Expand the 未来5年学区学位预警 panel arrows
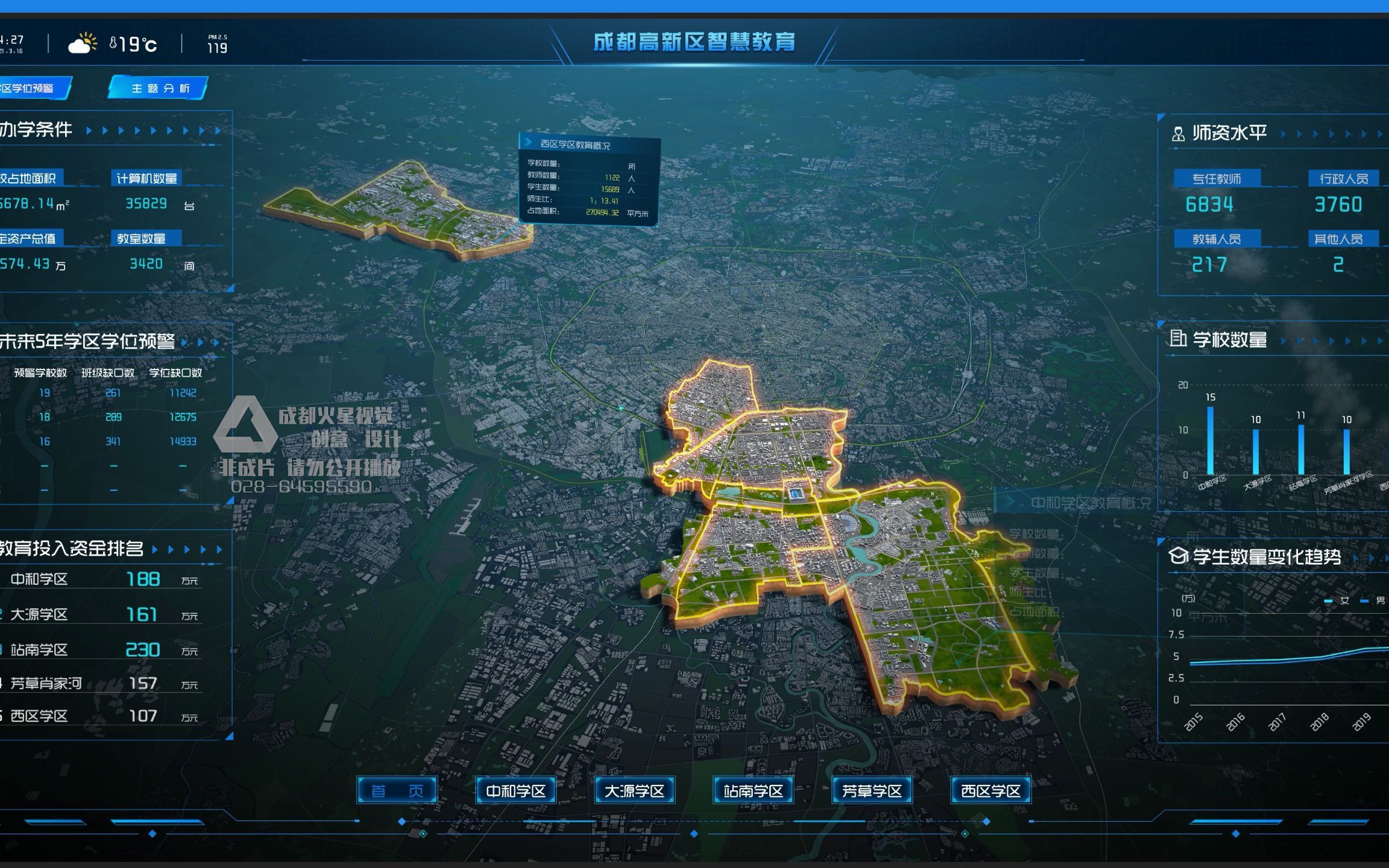 click(200, 342)
